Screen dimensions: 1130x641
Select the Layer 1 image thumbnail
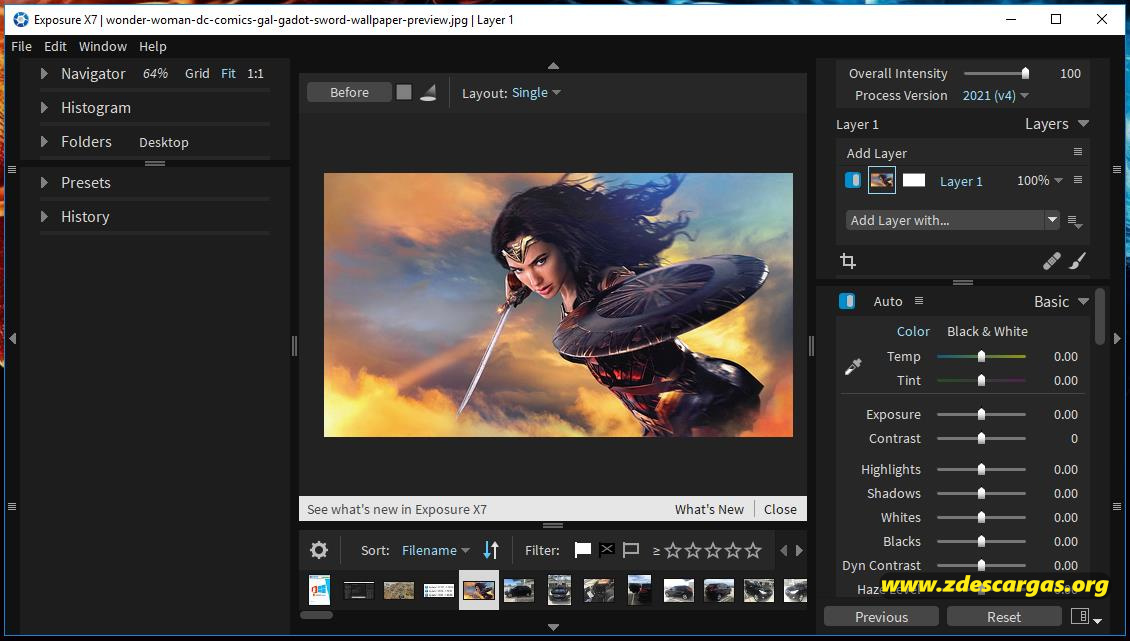[881, 180]
